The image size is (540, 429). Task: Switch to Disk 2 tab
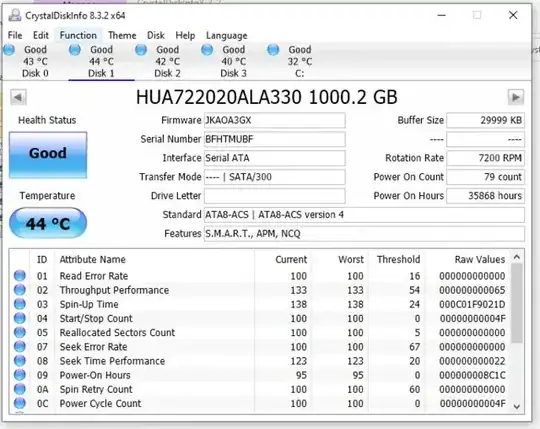point(167,61)
